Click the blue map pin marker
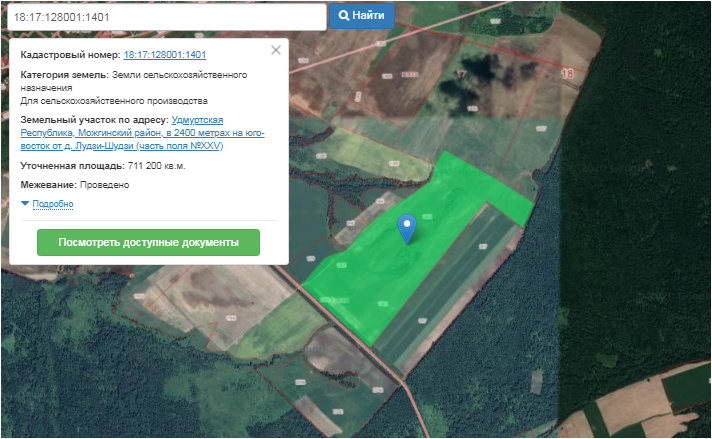Screen dimensions: 712x439 (x=406, y=228)
